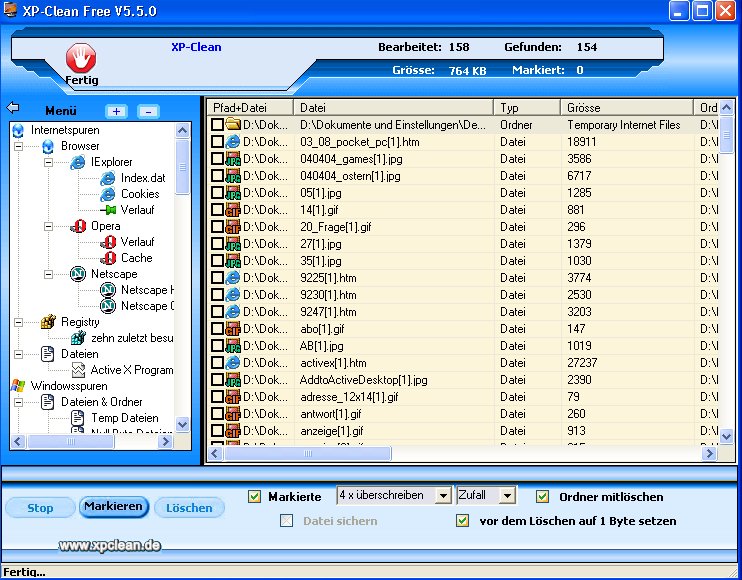This screenshot has width=742, height=580.
Task: Click the IExplorer icon in the tree
Action: (x=77, y=162)
